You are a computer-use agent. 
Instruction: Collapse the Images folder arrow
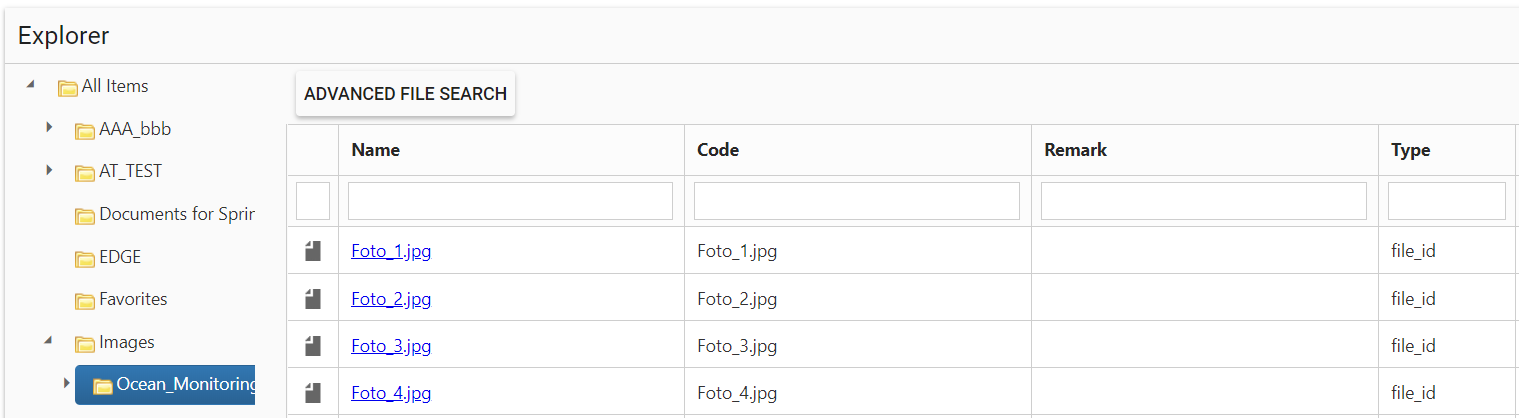48,341
